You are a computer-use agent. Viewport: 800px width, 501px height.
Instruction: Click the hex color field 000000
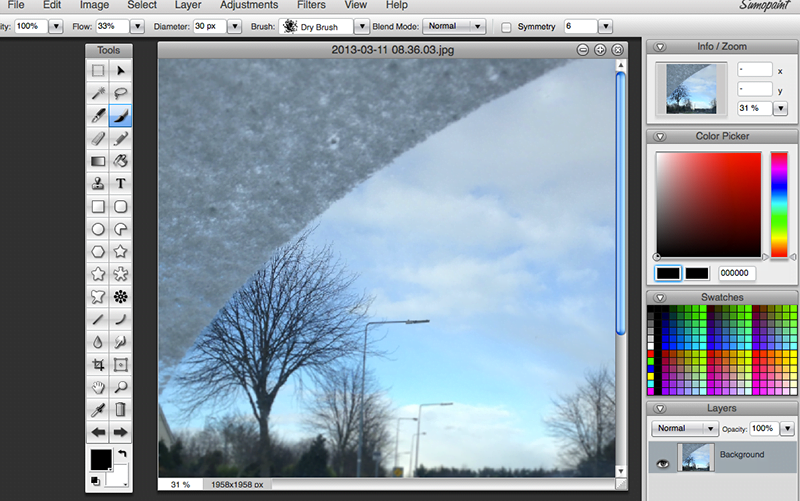tap(737, 273)
